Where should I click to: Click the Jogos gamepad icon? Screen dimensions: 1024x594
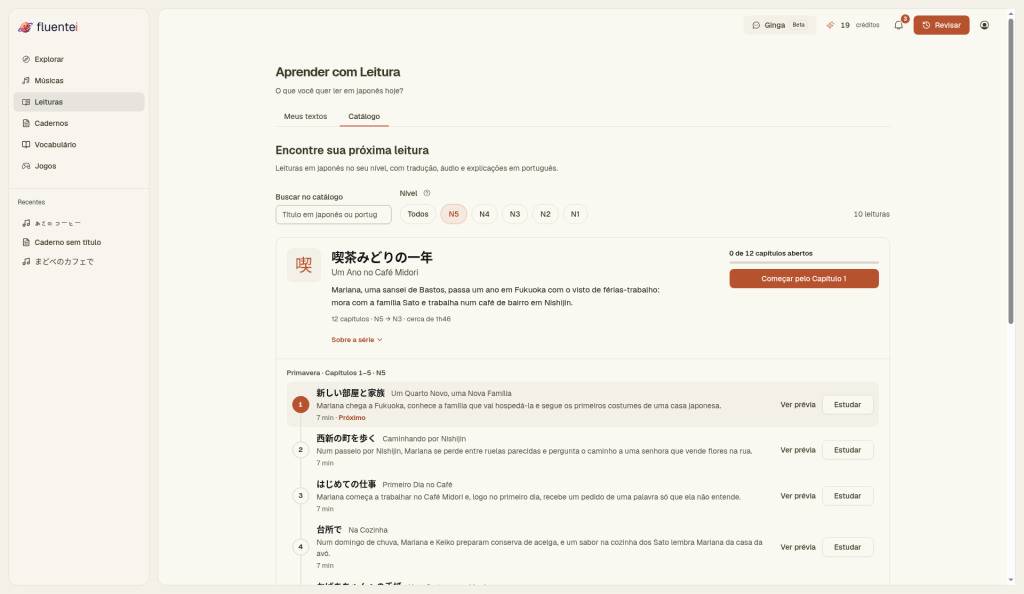pyautogui.click(x=26, y=166)
